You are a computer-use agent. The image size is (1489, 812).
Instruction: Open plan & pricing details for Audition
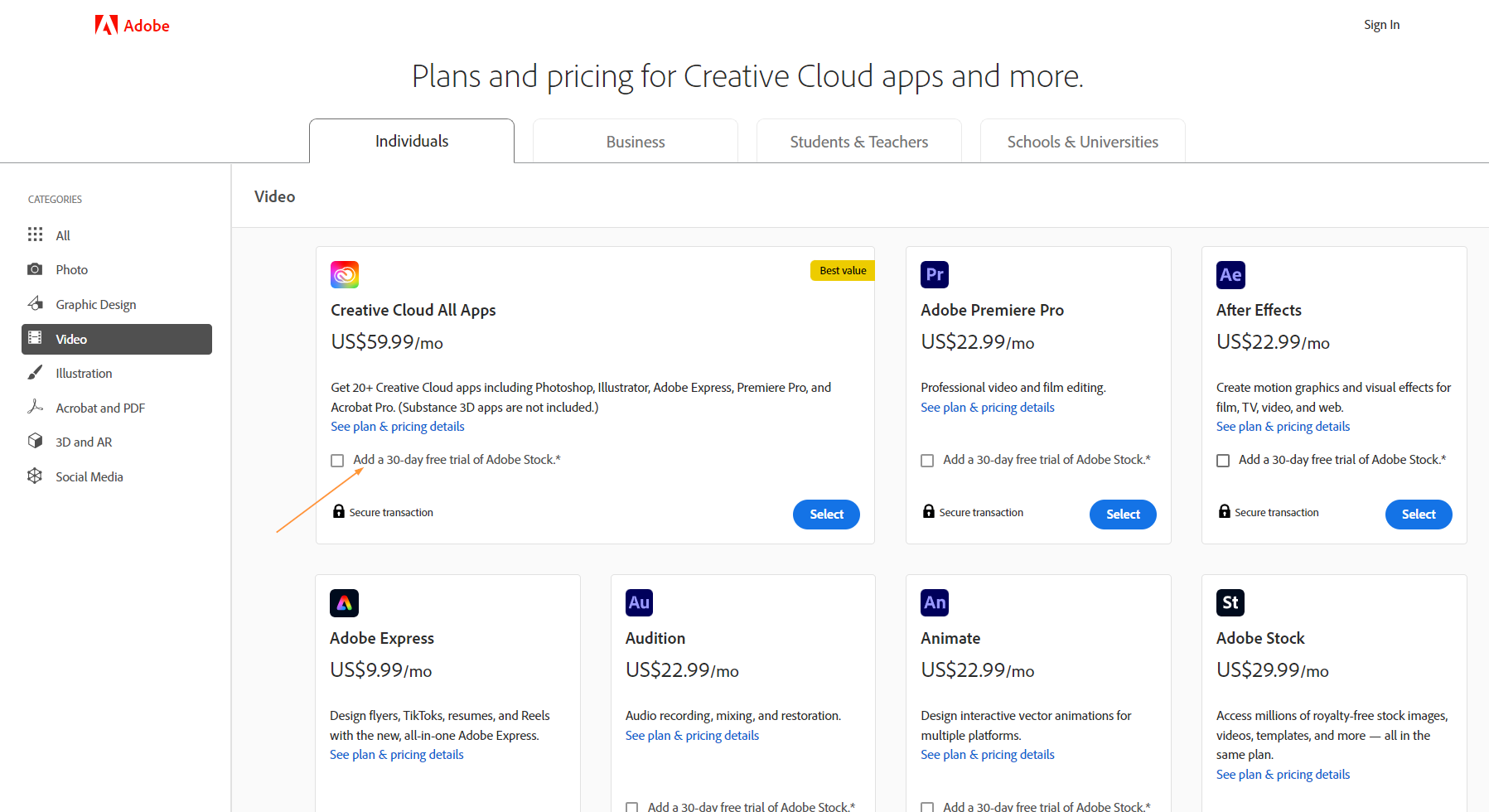click(x=692, y=736)
